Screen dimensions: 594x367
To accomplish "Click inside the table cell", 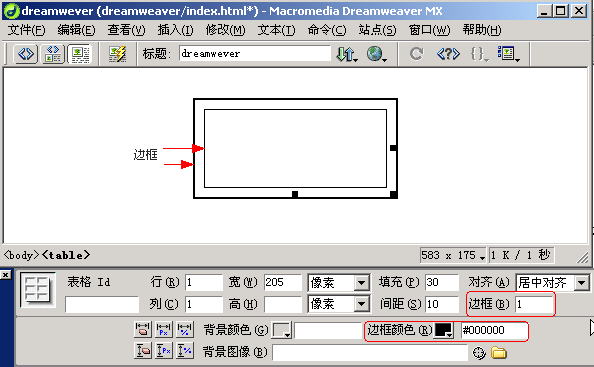I will (295, 148).
